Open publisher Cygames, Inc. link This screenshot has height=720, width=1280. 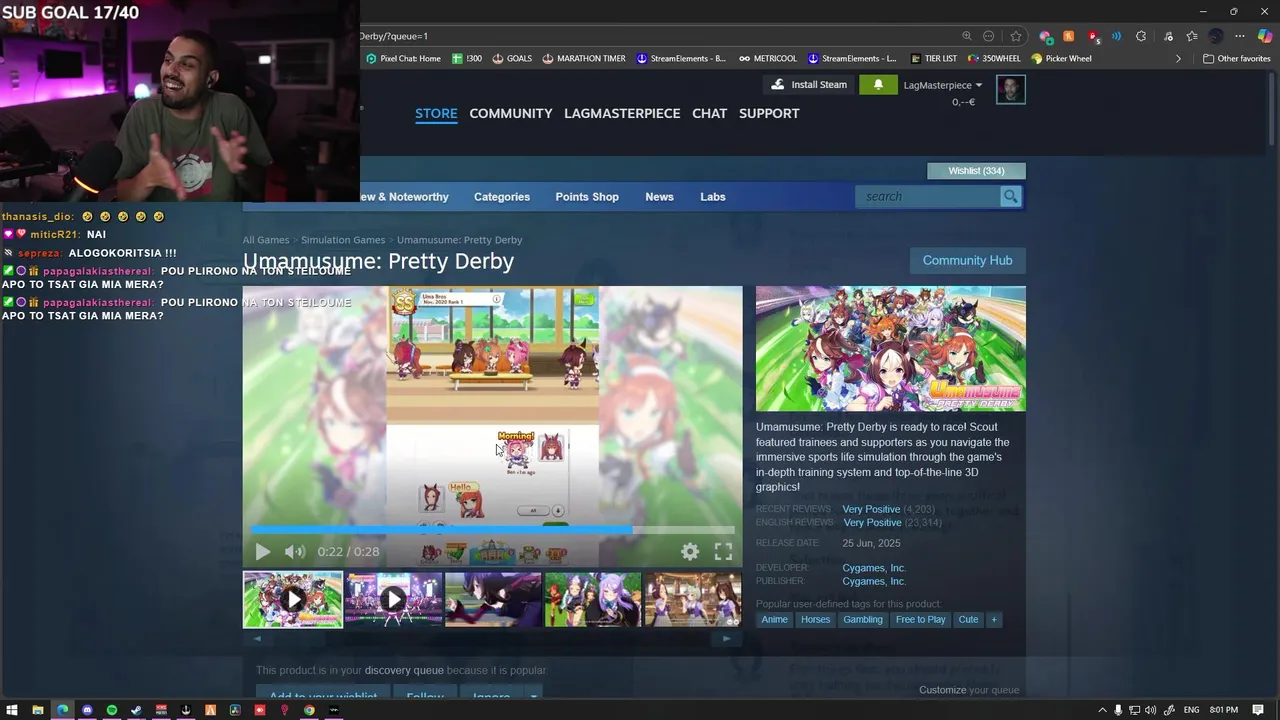[874, 581]
